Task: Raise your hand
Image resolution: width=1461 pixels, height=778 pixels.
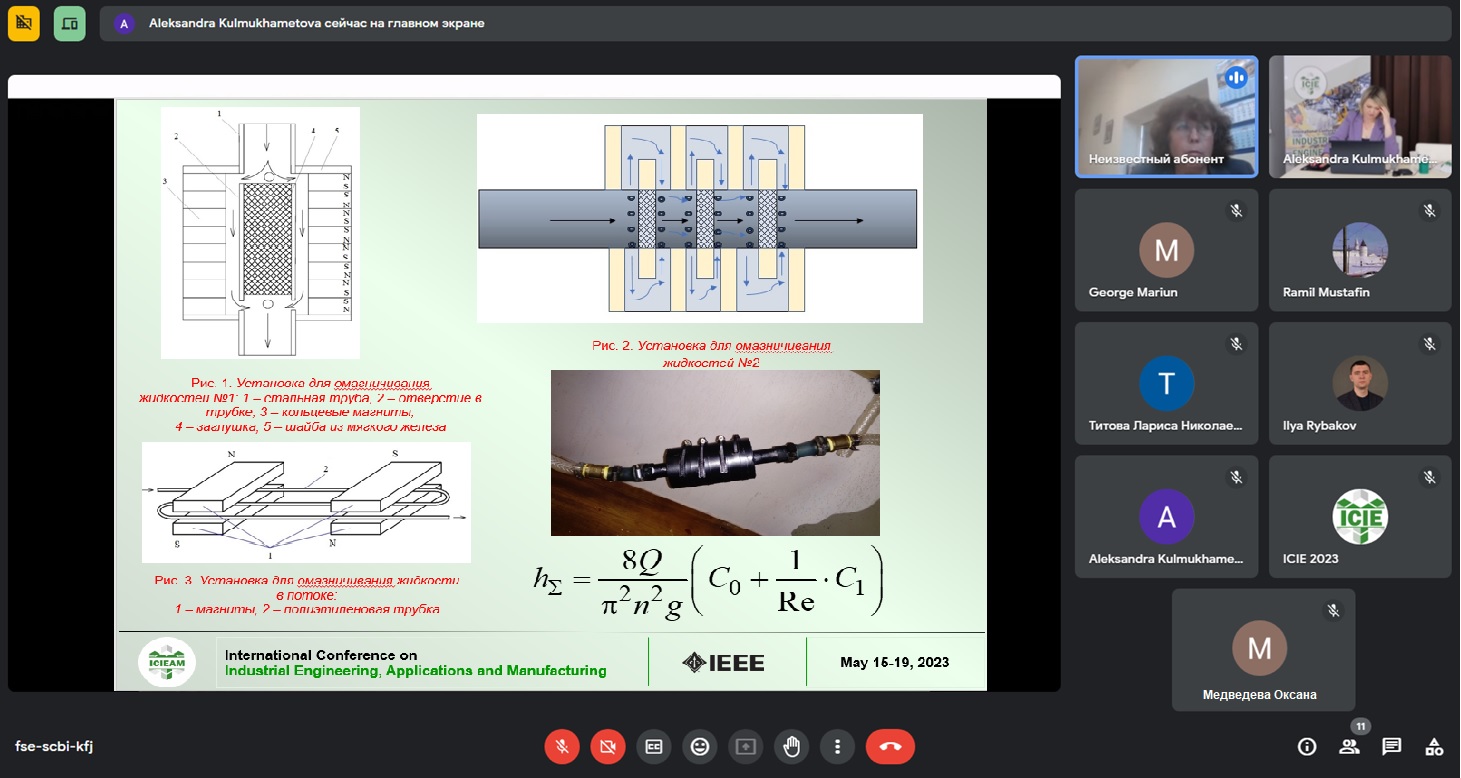Action: pos(791,746)
